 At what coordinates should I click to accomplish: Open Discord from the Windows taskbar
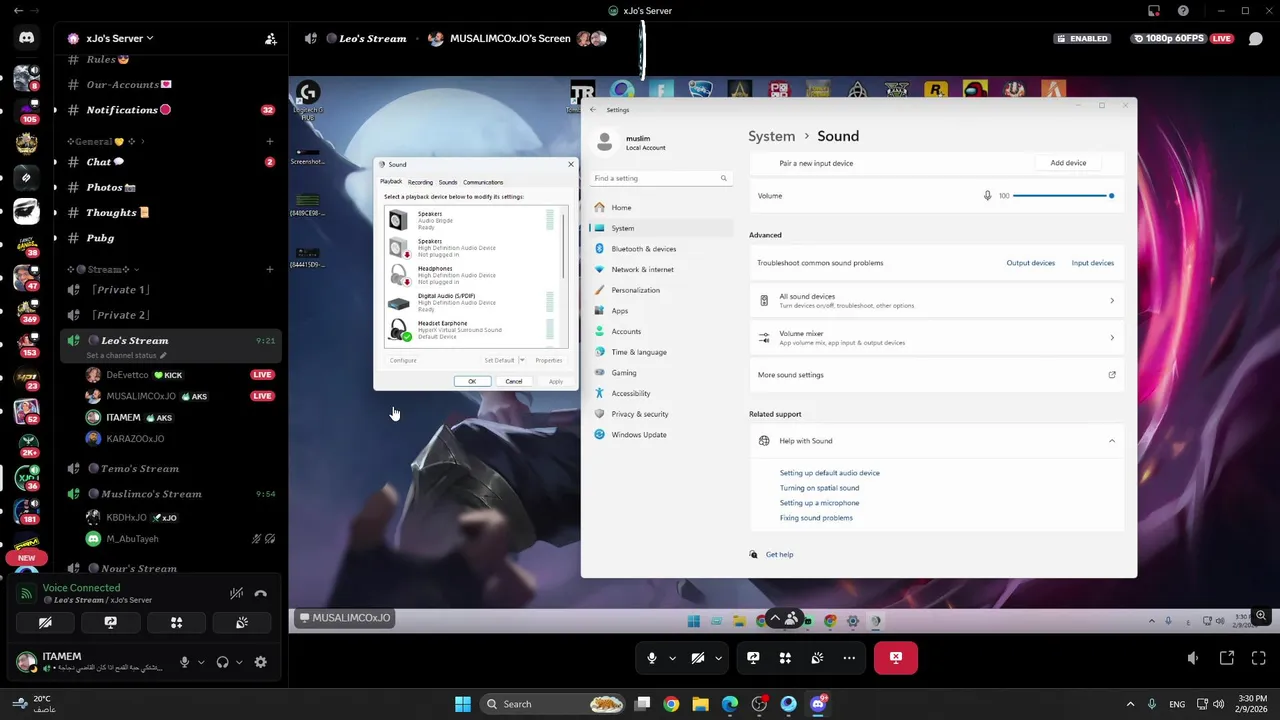pyautogui.click(x=818, y=704)
